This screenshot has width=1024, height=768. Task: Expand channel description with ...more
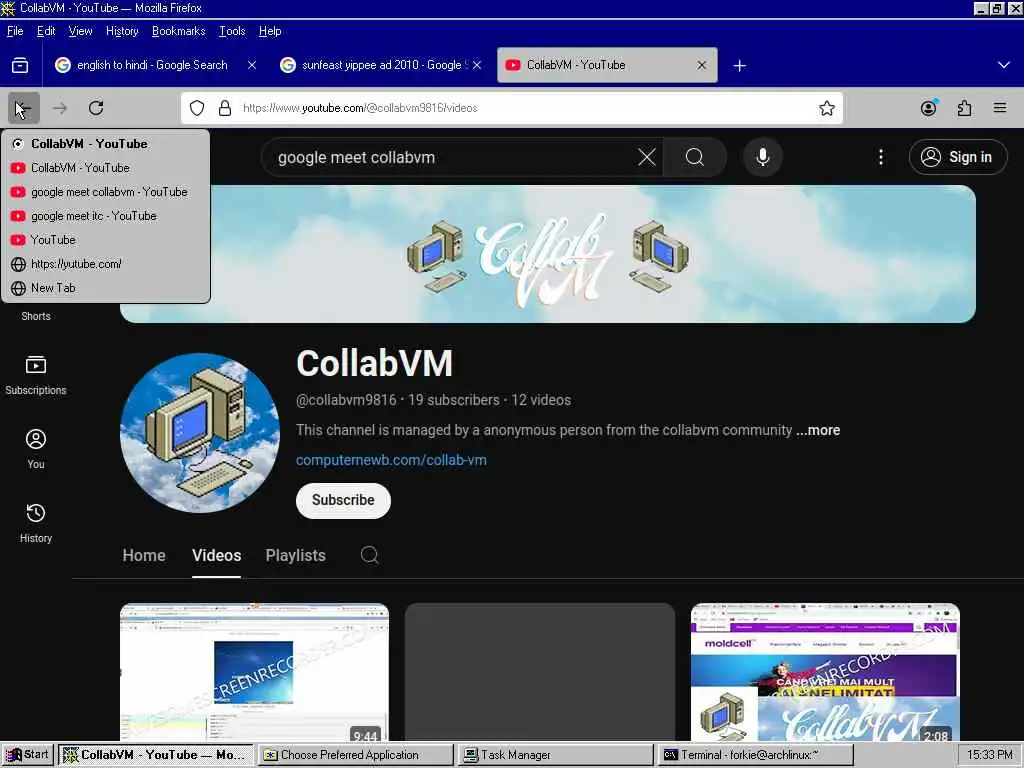(x=818, y=430)
